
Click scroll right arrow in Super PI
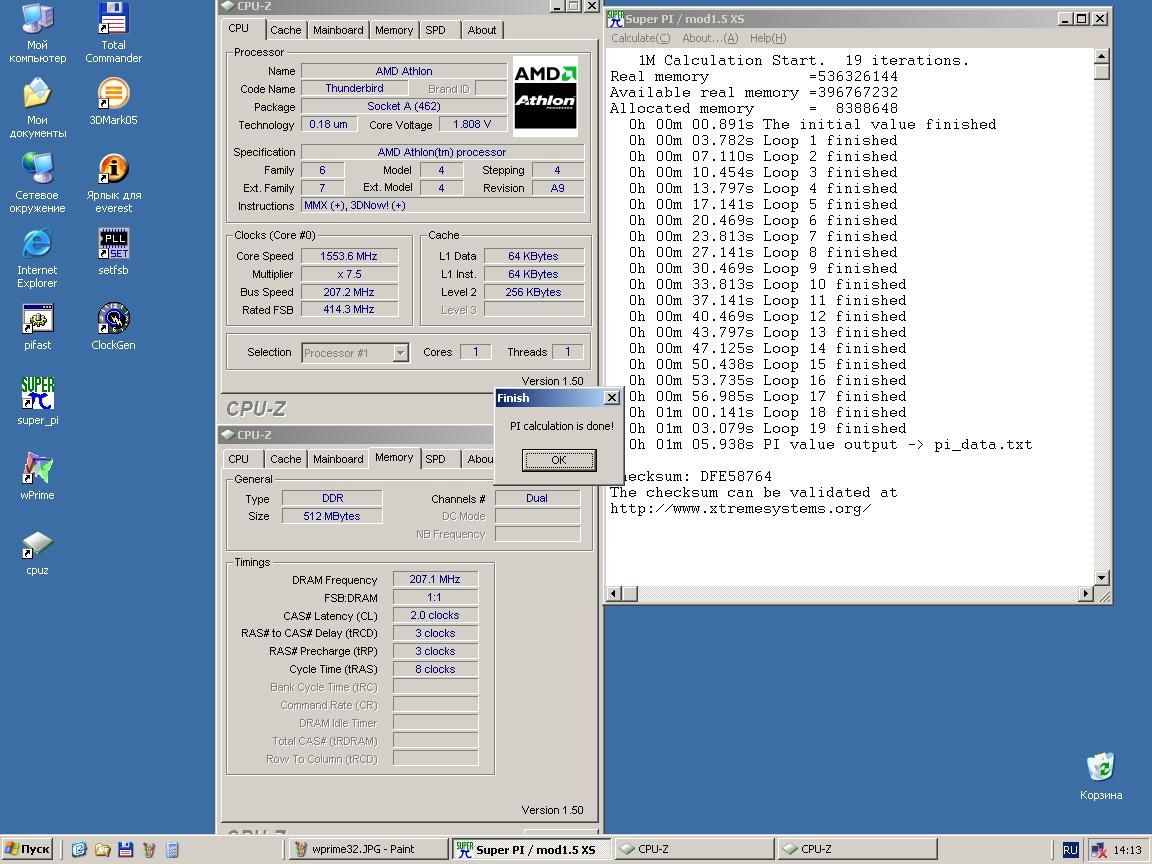click(1086, 593)
